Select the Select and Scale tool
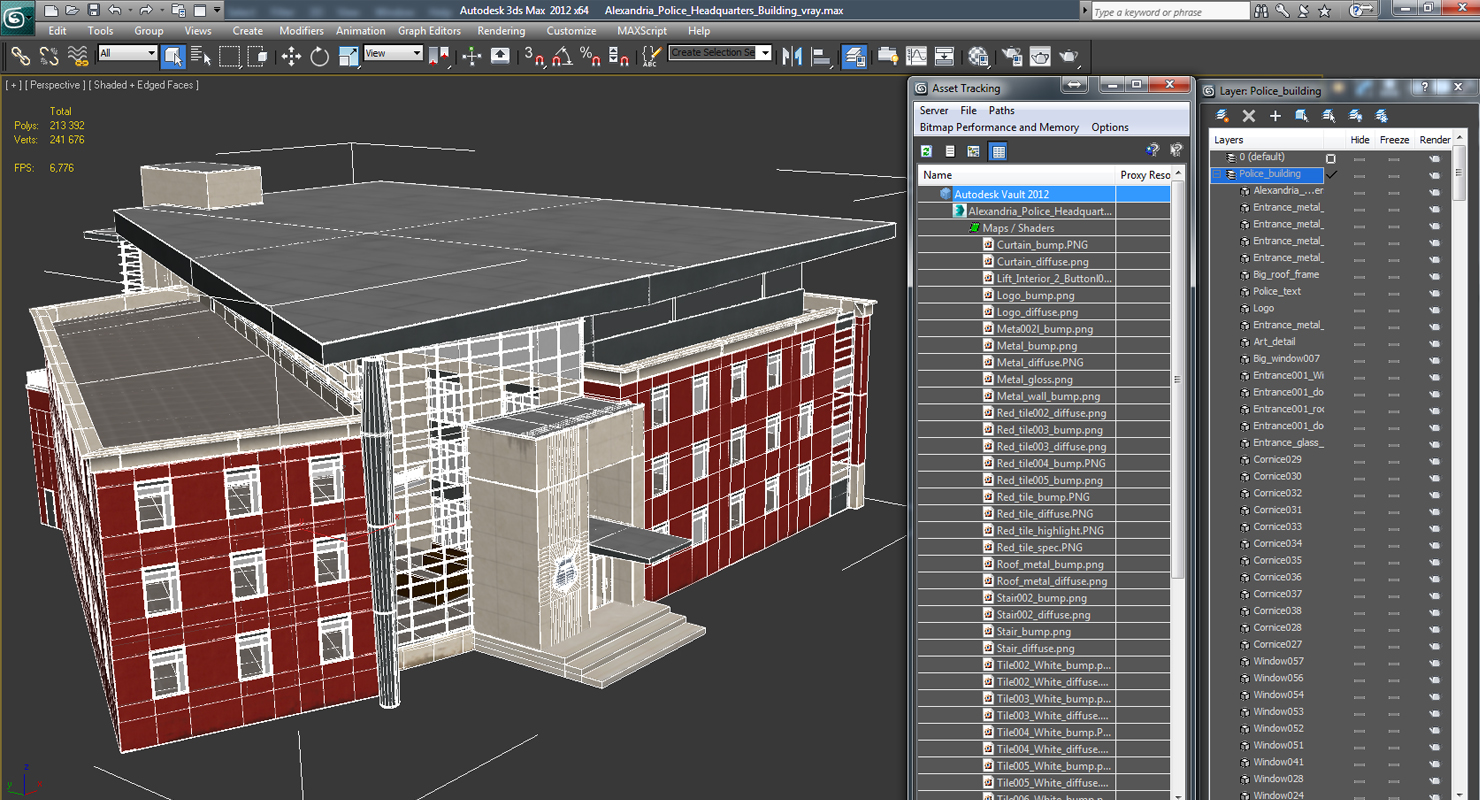 pyautogui.click(x=348, y=56)
